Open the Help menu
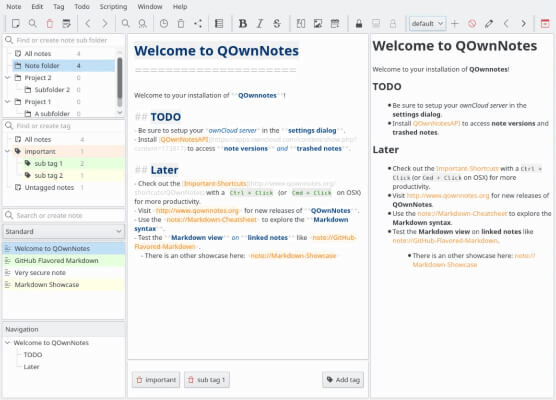Image resolution: width=556 pixels, height=400 pixels. click(x=180, y=7)
